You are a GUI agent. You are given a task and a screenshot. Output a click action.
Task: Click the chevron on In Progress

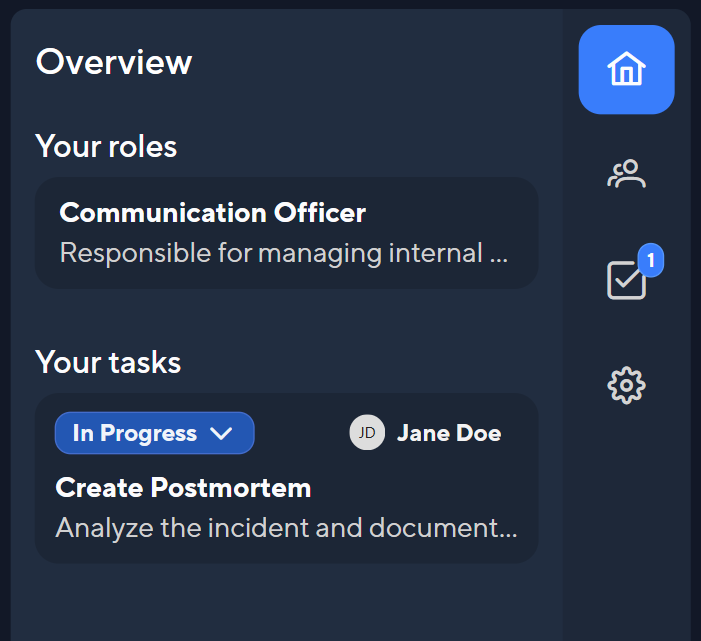(x=221, y=433)
